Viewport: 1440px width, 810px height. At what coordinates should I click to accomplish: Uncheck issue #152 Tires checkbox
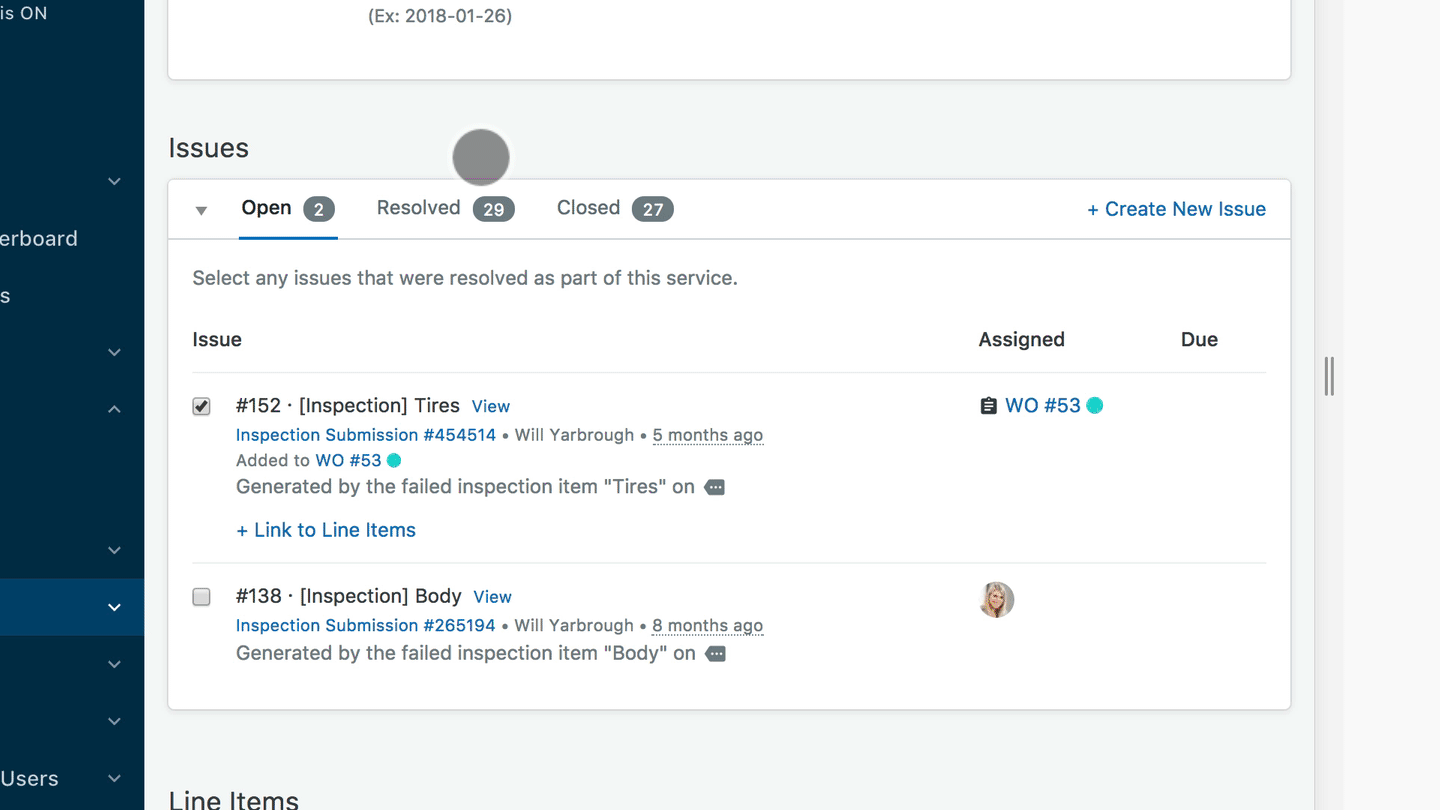202,406
